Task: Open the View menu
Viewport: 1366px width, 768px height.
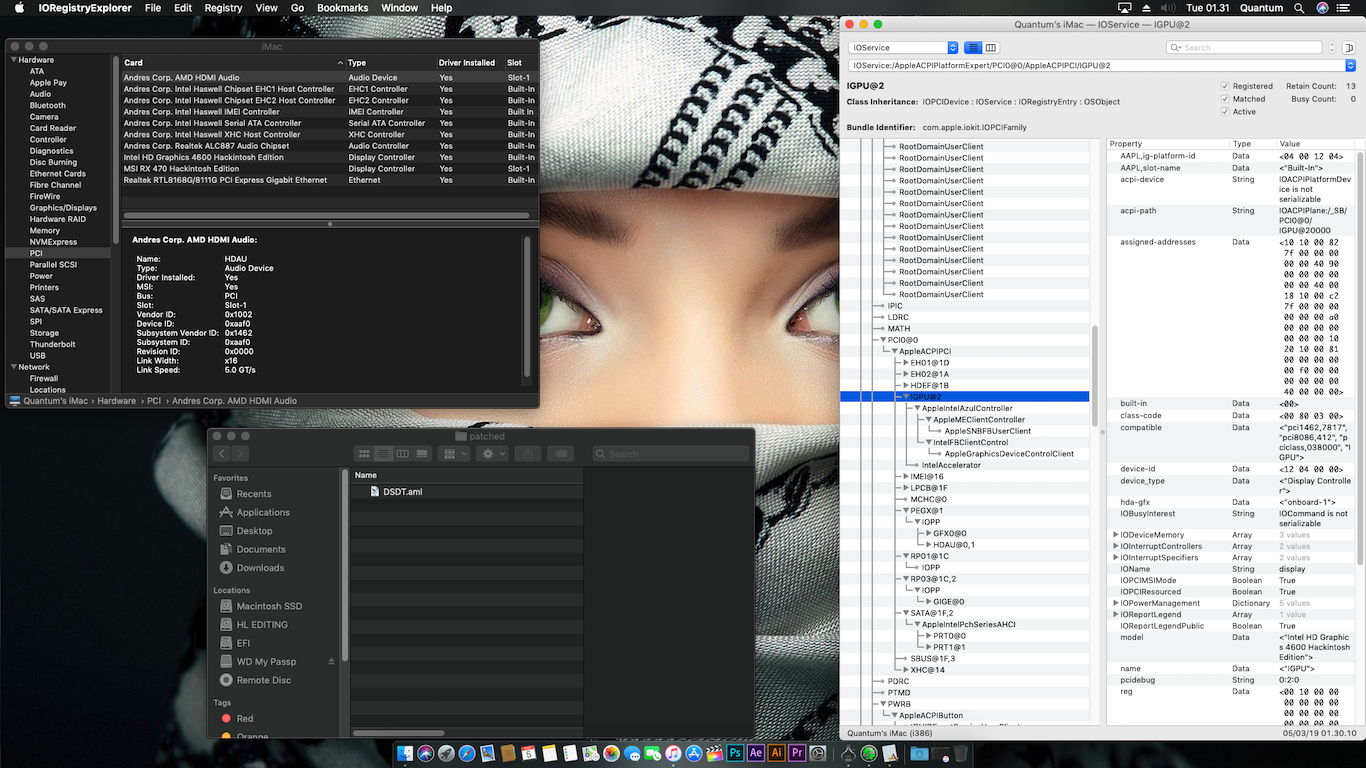Action: tap(267, 8)
